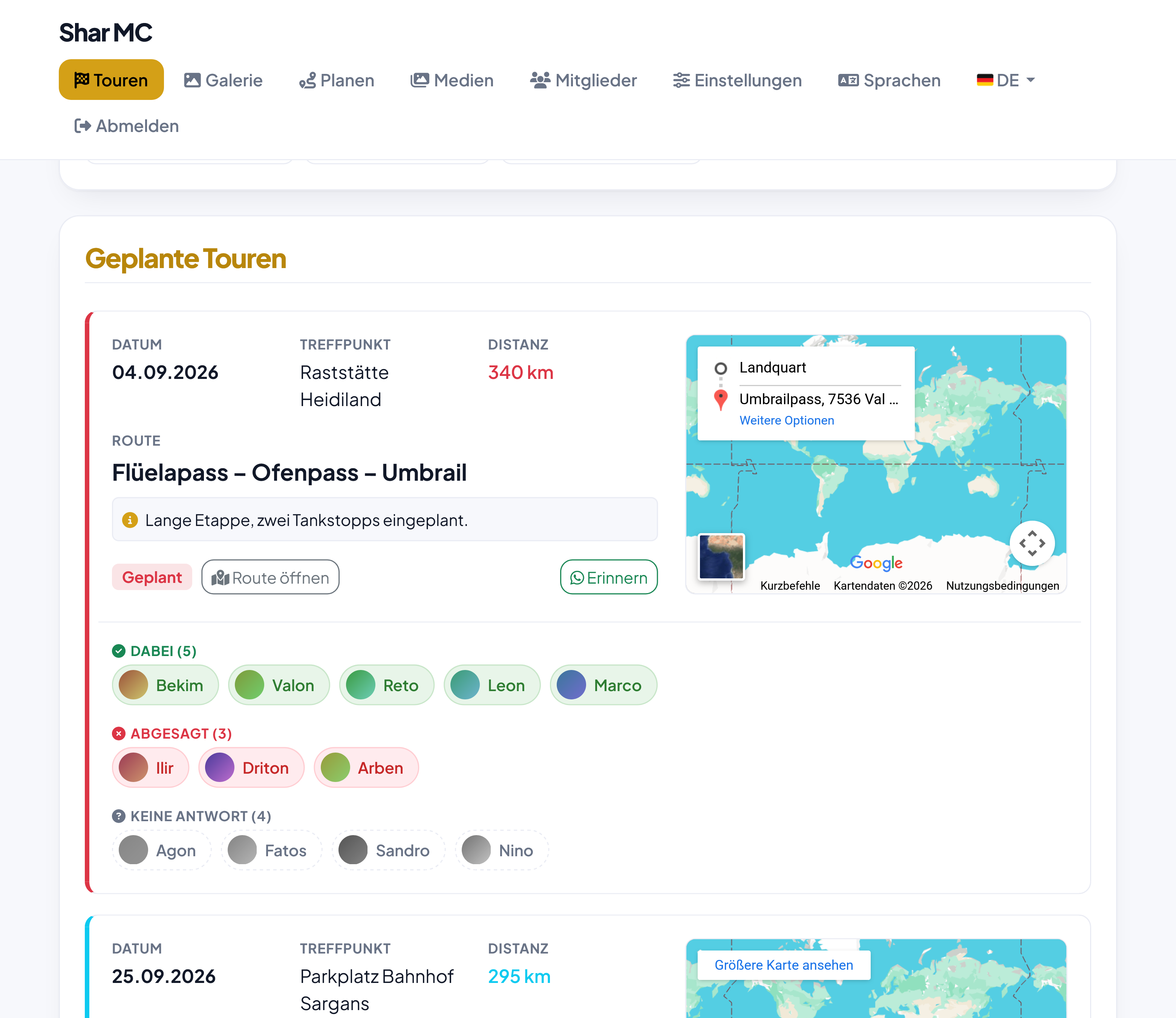The height and width of the screenshot is (1018, 1176).
Task: Click the Shar MC logo title
Action: (106, 32)
